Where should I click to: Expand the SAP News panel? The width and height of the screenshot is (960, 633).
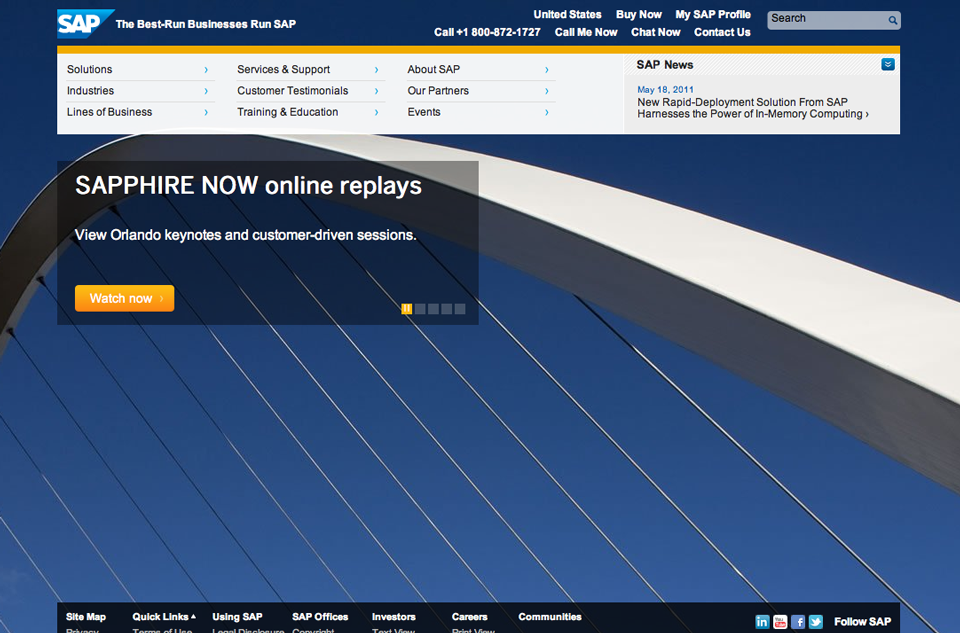[x=888, y=64]
